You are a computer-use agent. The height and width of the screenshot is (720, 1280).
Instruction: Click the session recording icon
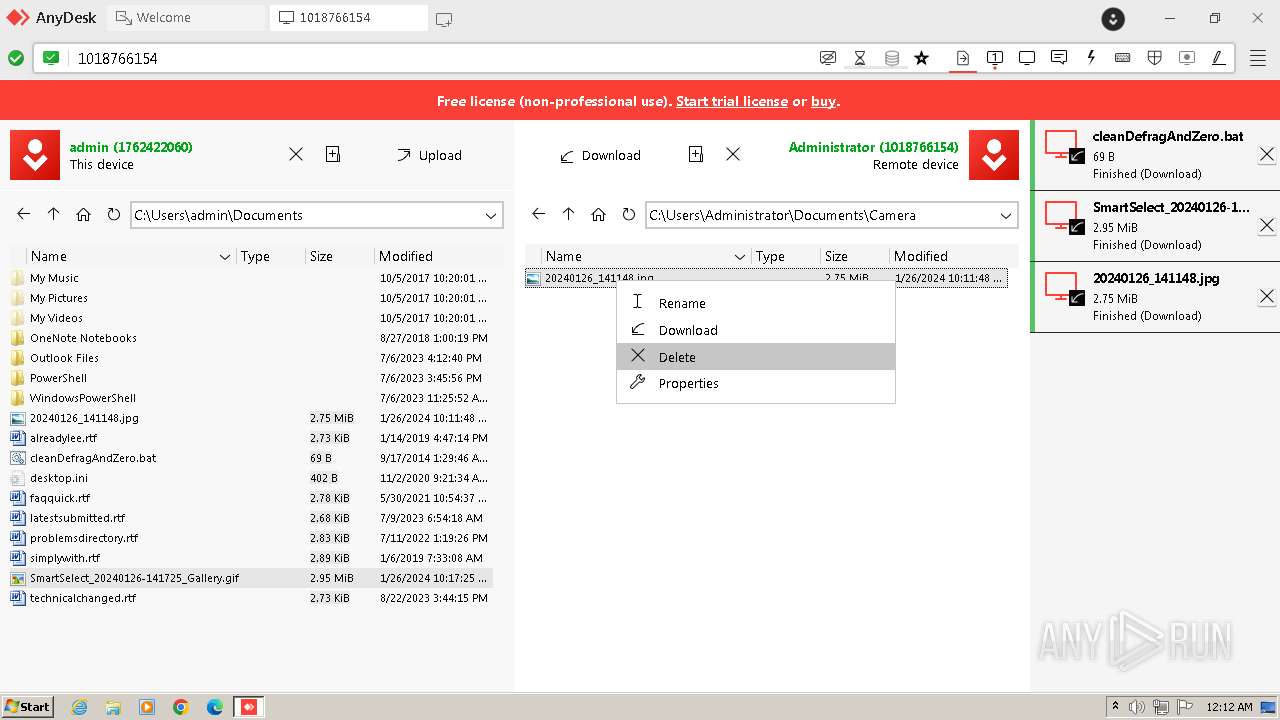click(1187, 58)
